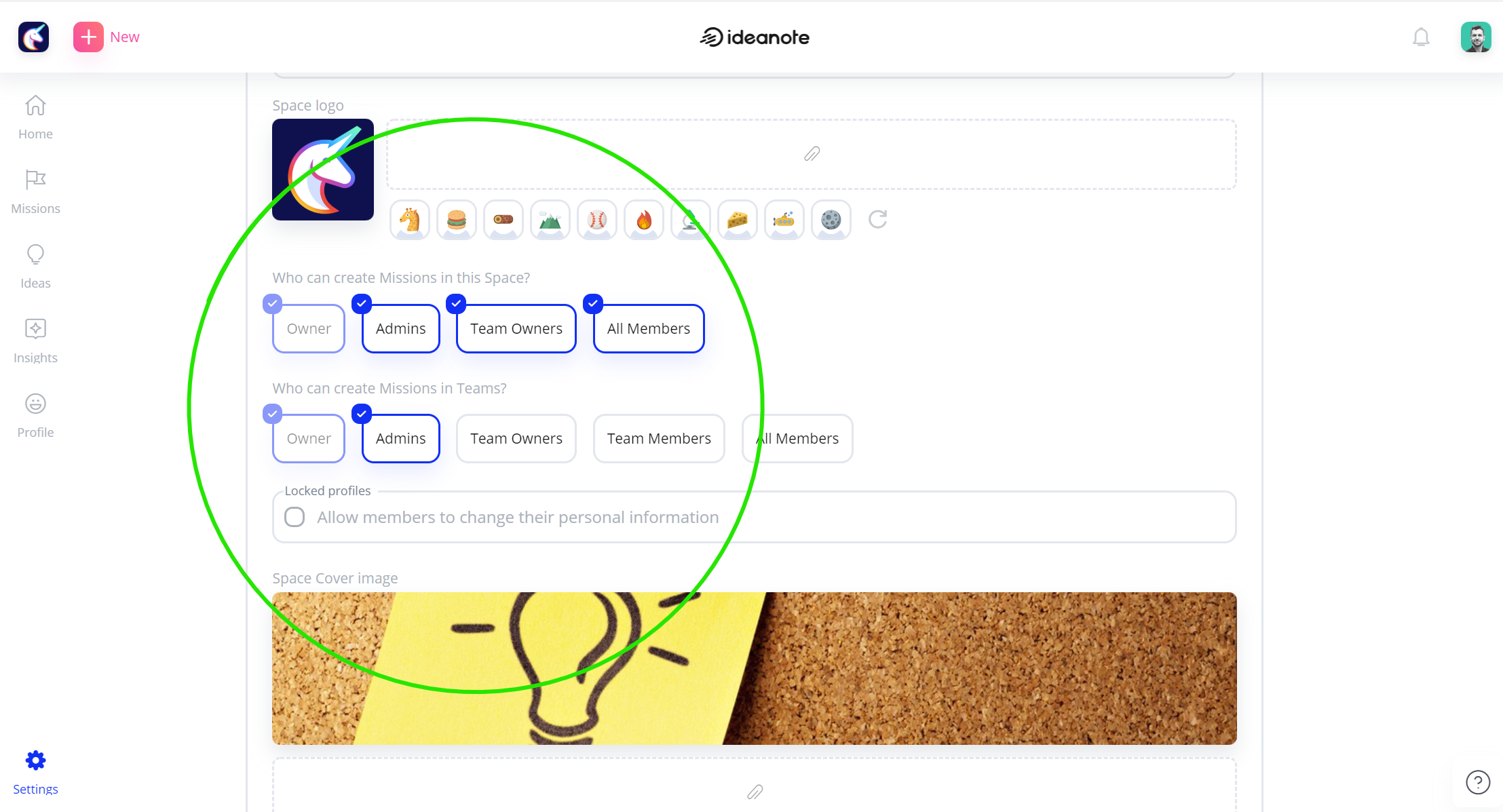The image size is (1503, 812).
Task: Choose the giraffe emoji logo
Action: [410, 220]
